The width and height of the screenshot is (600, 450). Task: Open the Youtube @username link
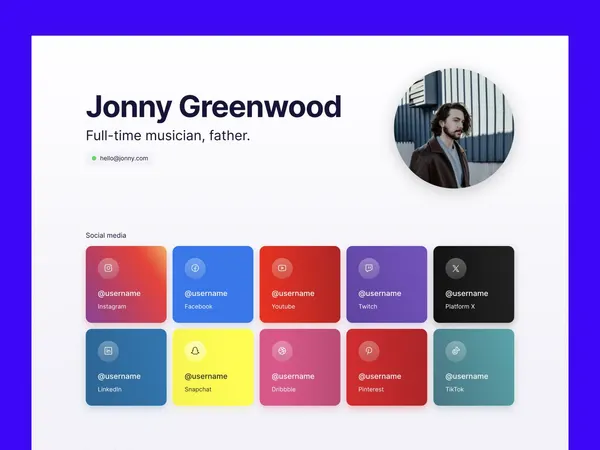293,293
